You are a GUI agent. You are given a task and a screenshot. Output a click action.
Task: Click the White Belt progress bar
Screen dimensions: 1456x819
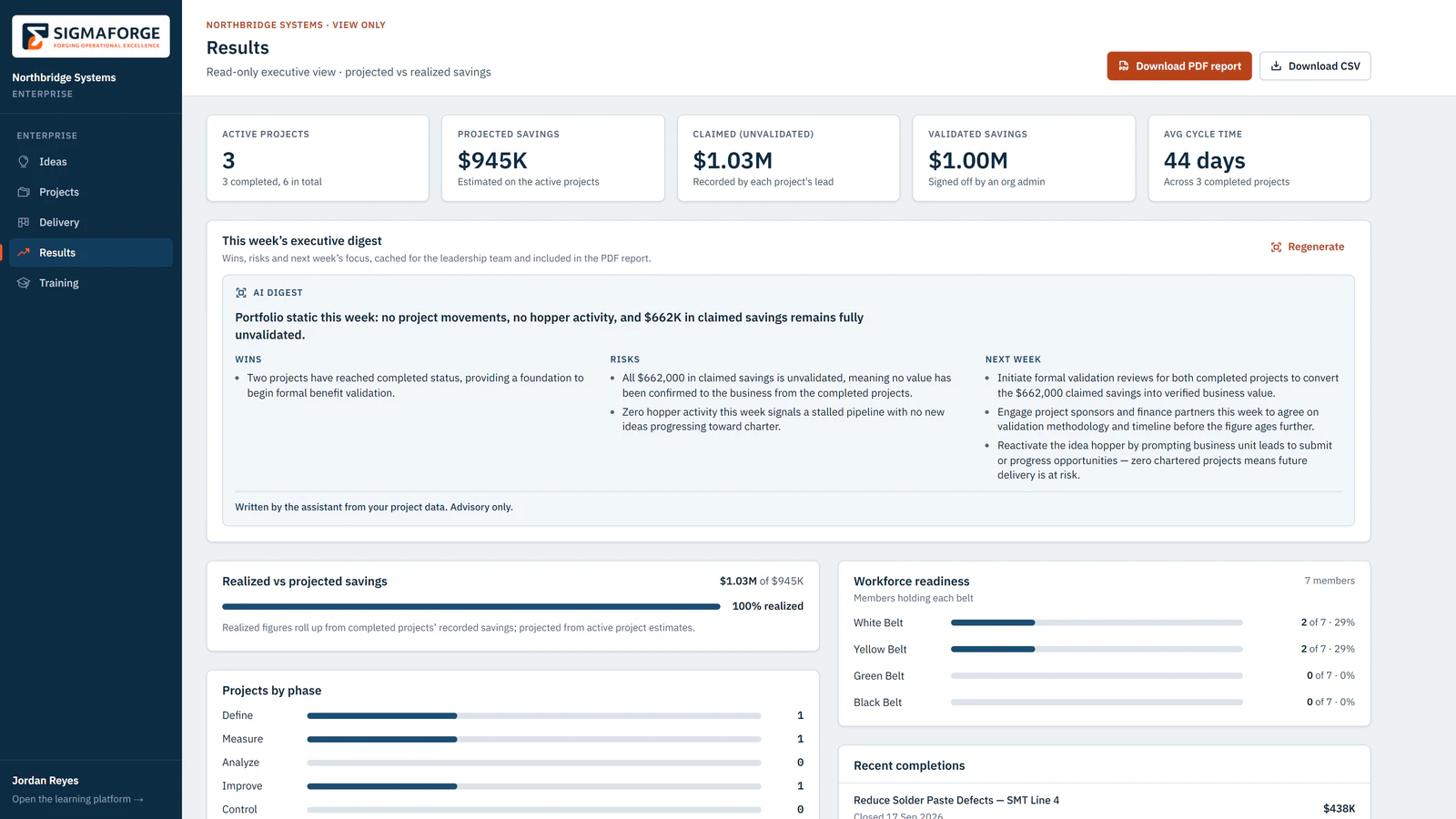[x=1097, y=622]
